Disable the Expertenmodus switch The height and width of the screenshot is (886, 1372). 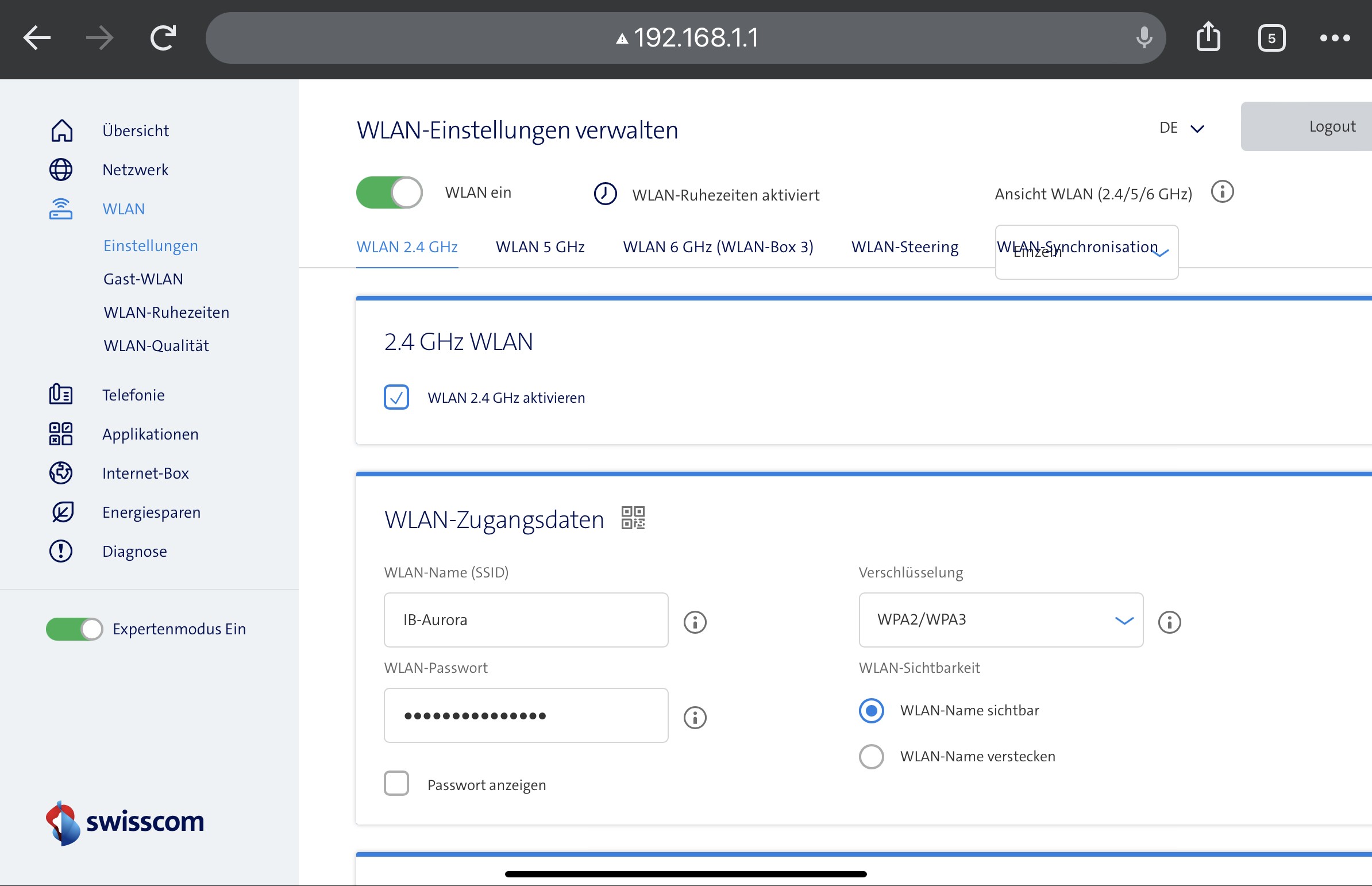tap(74, 629)
